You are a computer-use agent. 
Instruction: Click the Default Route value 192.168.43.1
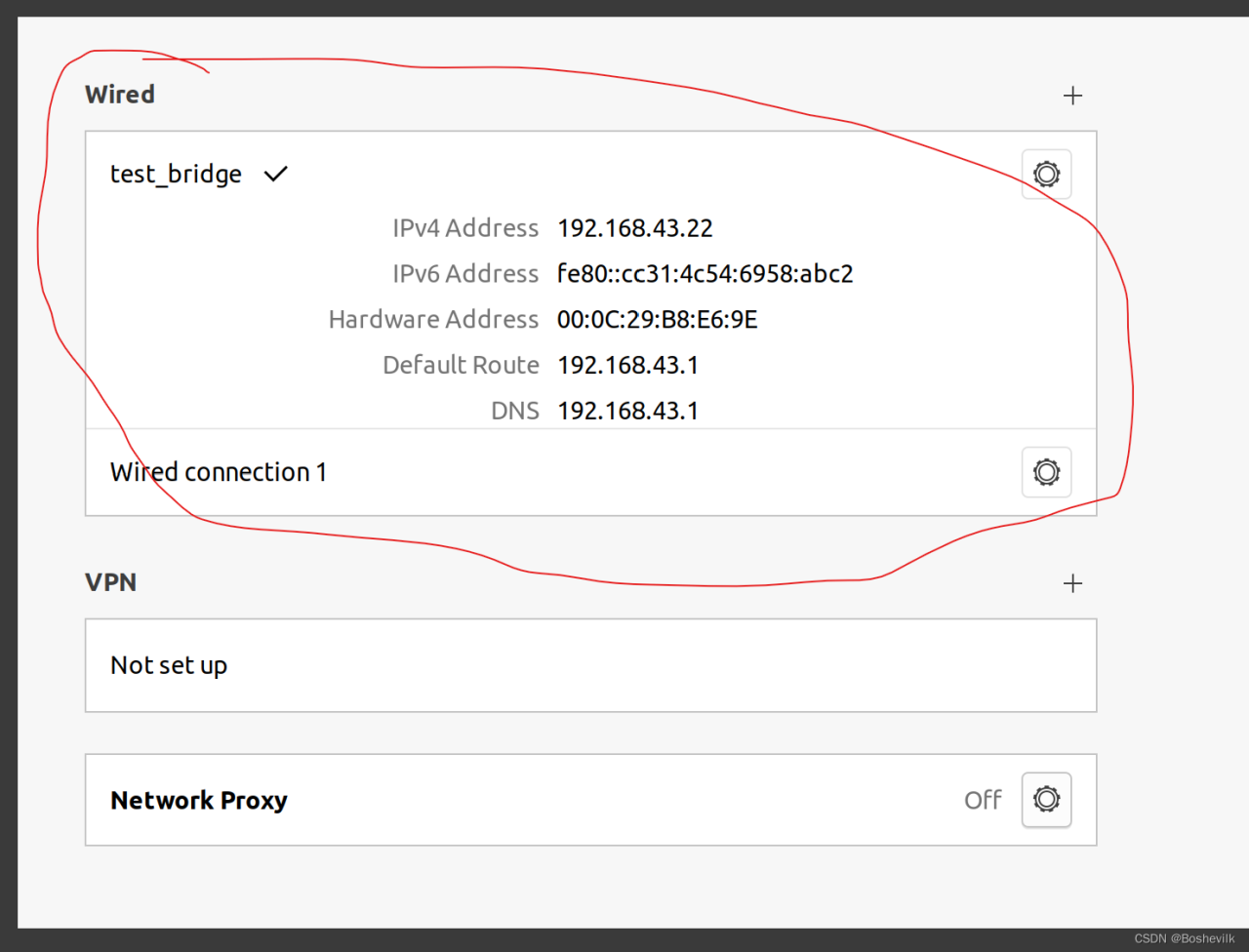pos(627,365)
